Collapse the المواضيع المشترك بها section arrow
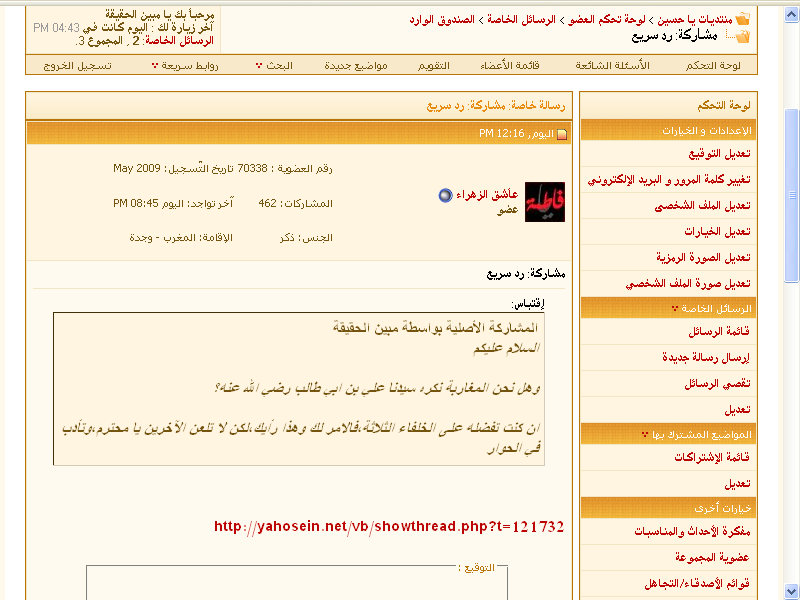This screenshot has height=600, width=800. (x=644, y=435)
